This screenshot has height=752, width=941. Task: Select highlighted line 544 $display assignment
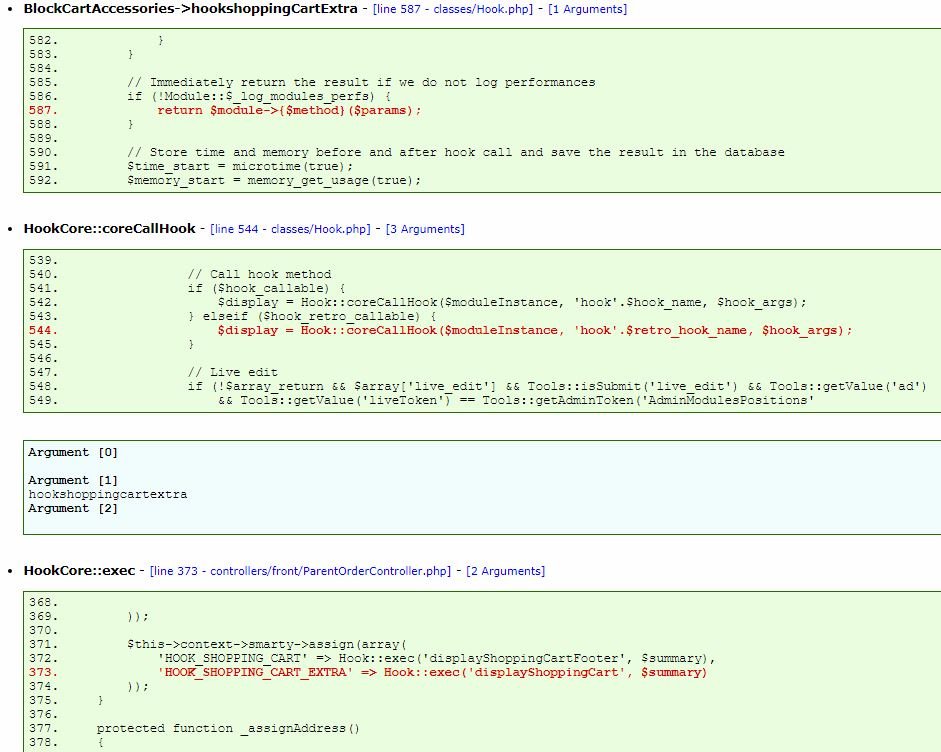click(535, 331)
